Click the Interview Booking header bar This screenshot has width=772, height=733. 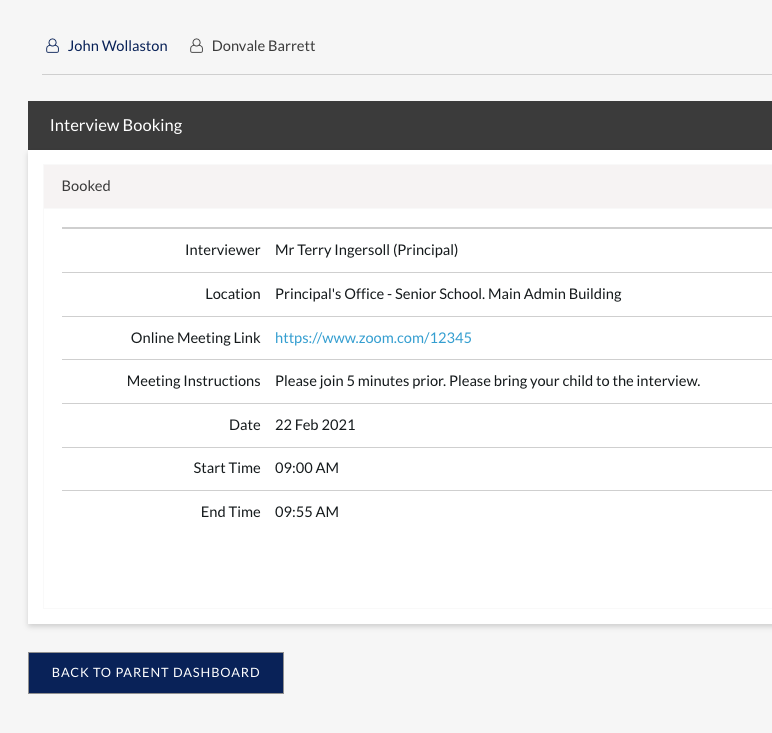tap(400, 126)
